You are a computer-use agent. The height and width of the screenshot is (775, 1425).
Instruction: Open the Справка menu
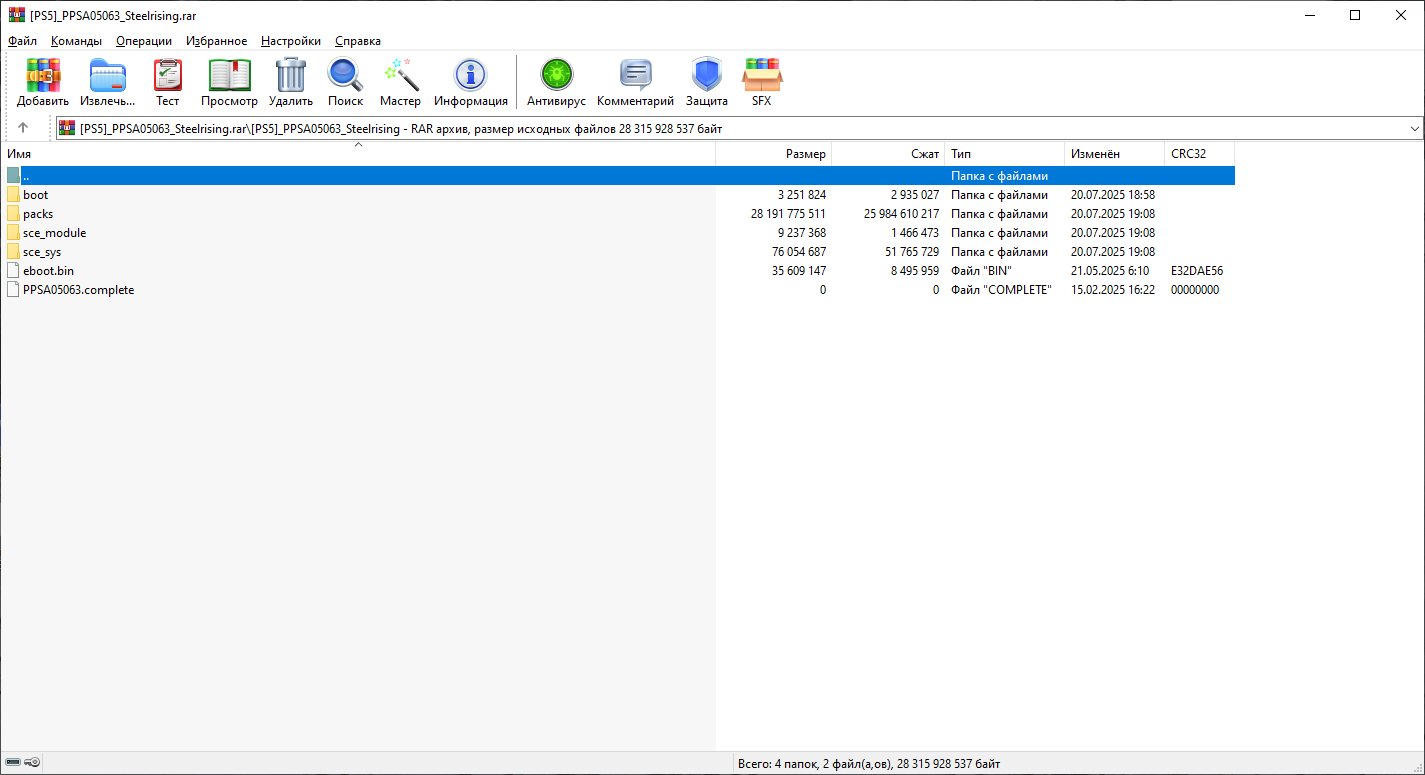pos(358,41)
